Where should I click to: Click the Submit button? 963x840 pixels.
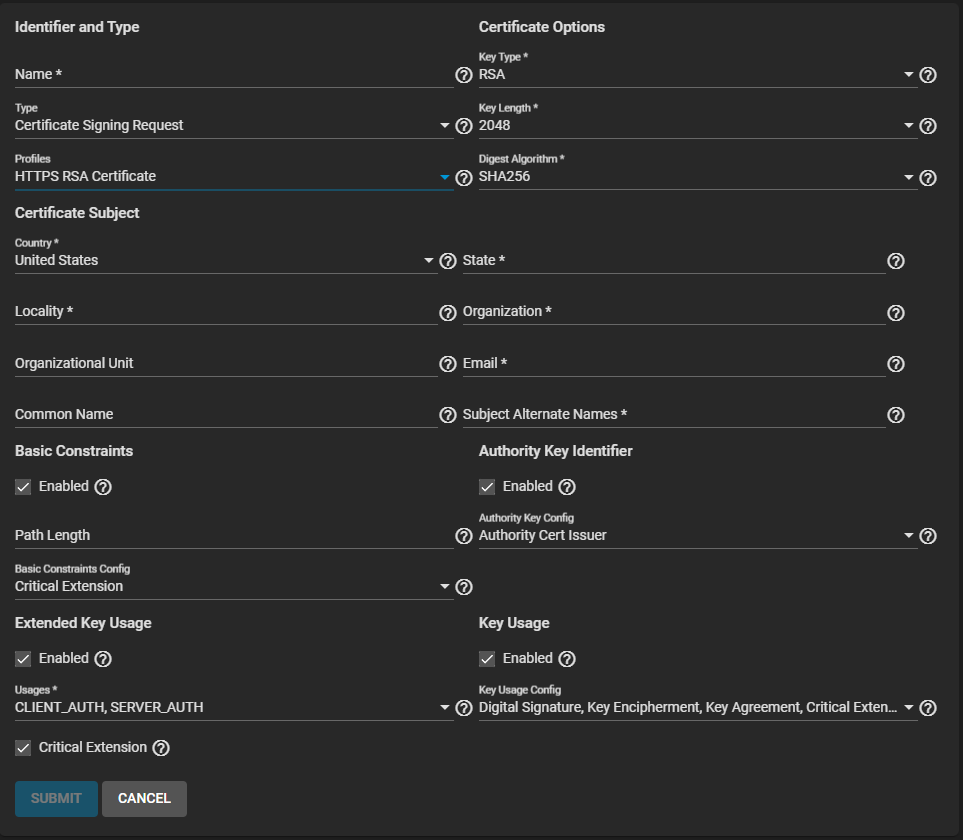[56, 799]
